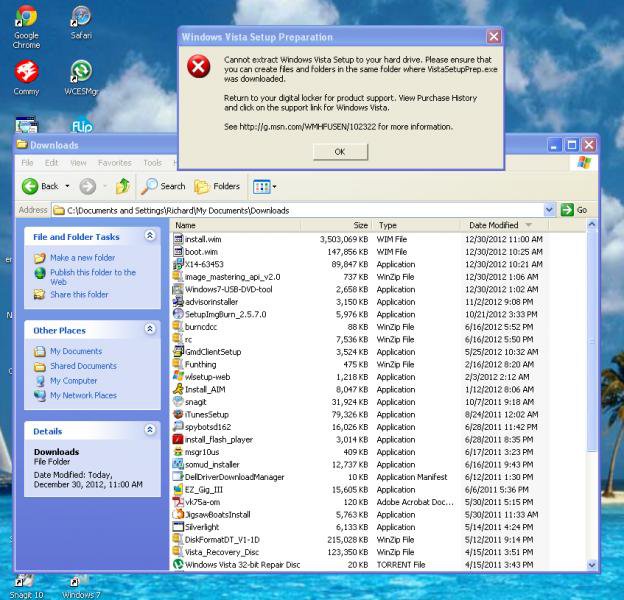Open Shared Documents link
This screenshot has height=600, width=624.
click(x=83, y=366)
